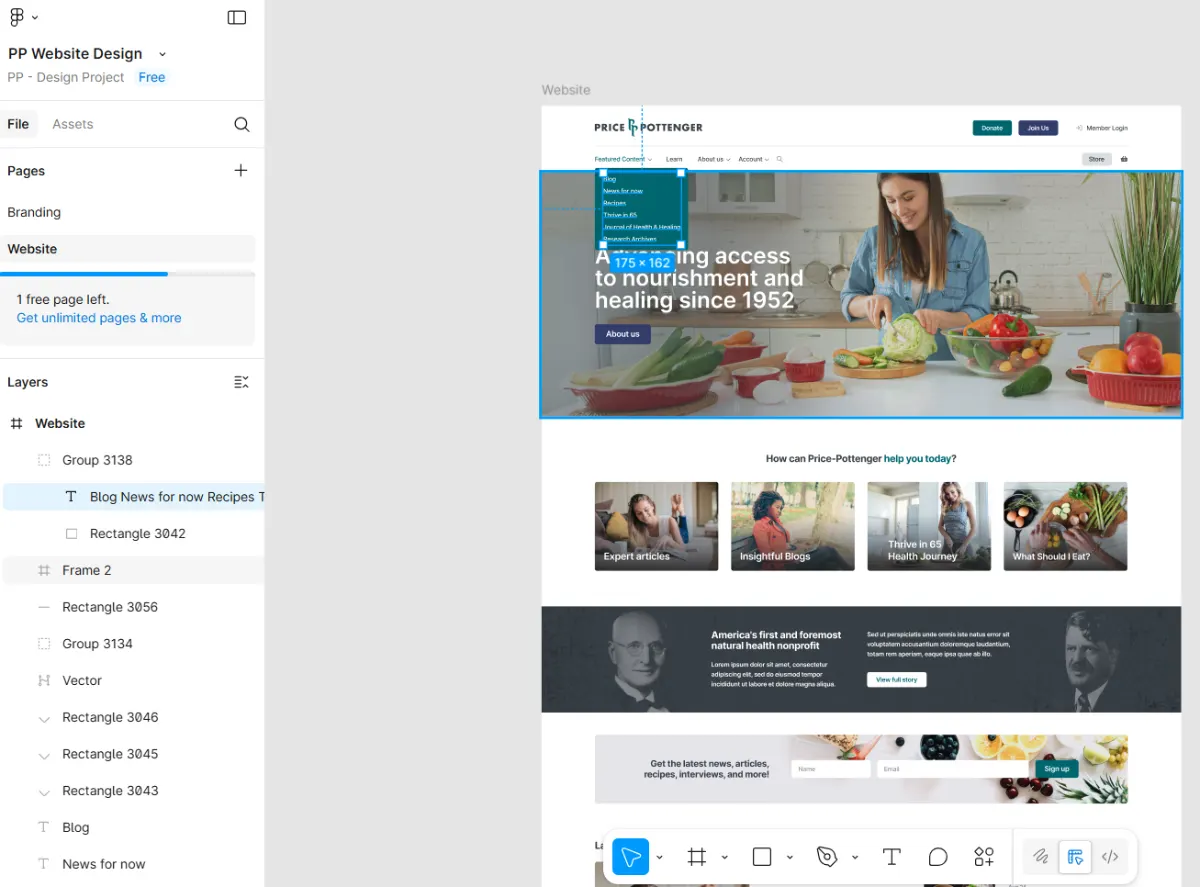The height and width of the screenshot is (887, 1200).
Task: Select the Text tool
Action: point(891,857)
